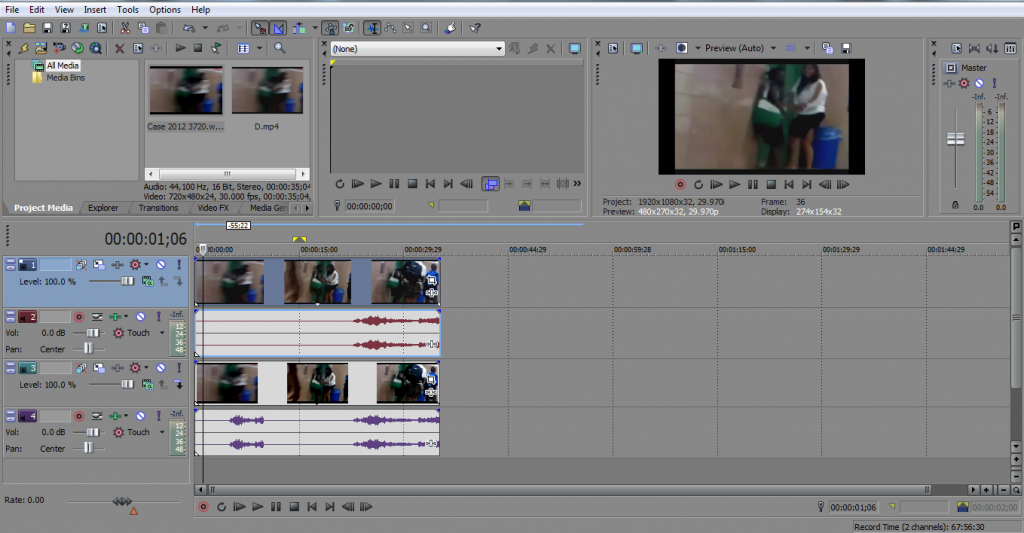Click Downmix Output icon in Master panel
1024x533 pixels.
[974, 48]
